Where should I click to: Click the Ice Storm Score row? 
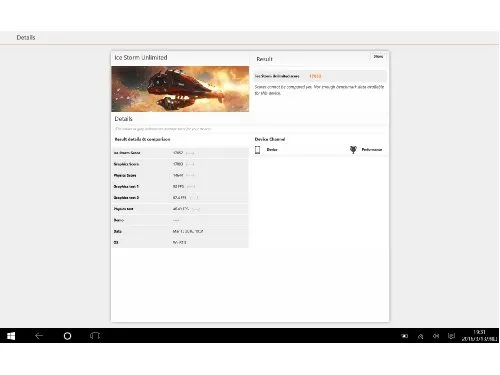[180, 153]
